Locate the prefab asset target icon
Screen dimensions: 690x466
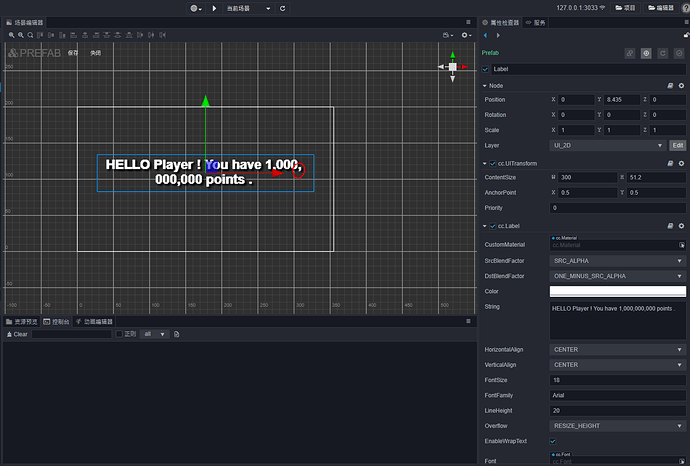(x=646, y=53)
